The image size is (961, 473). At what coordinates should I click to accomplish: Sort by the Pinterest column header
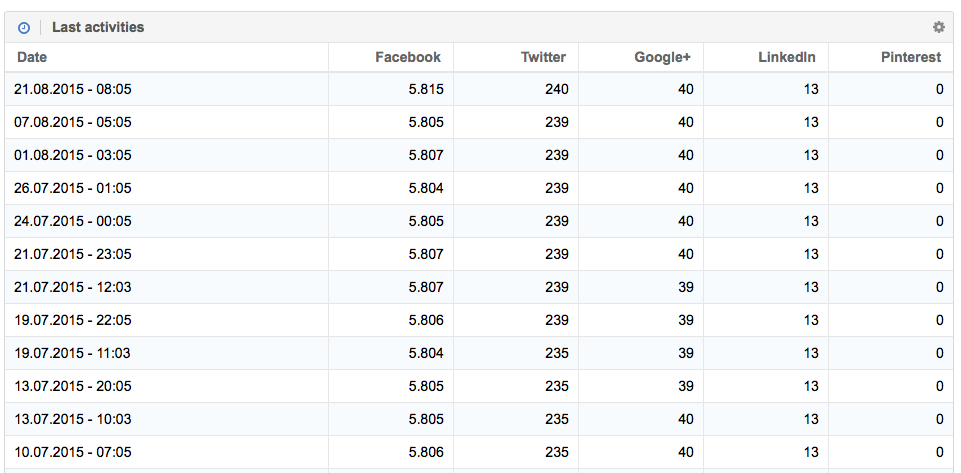910,58
